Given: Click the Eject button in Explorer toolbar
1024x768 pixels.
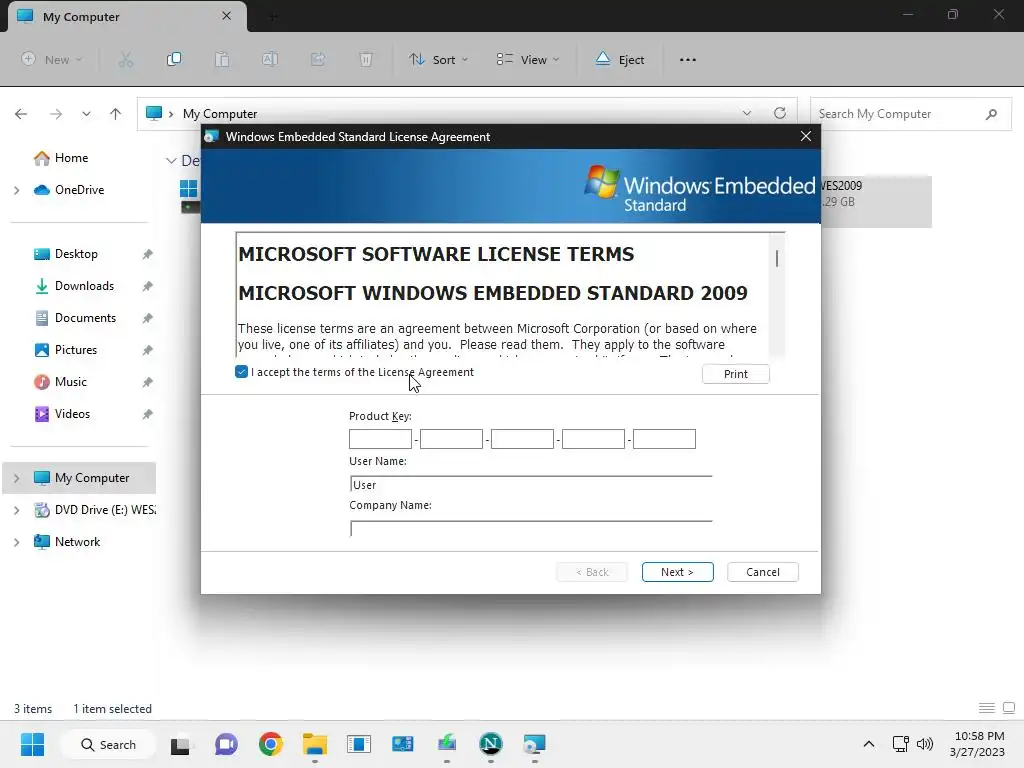Looking at the screenshot, I should pos(620,59).
